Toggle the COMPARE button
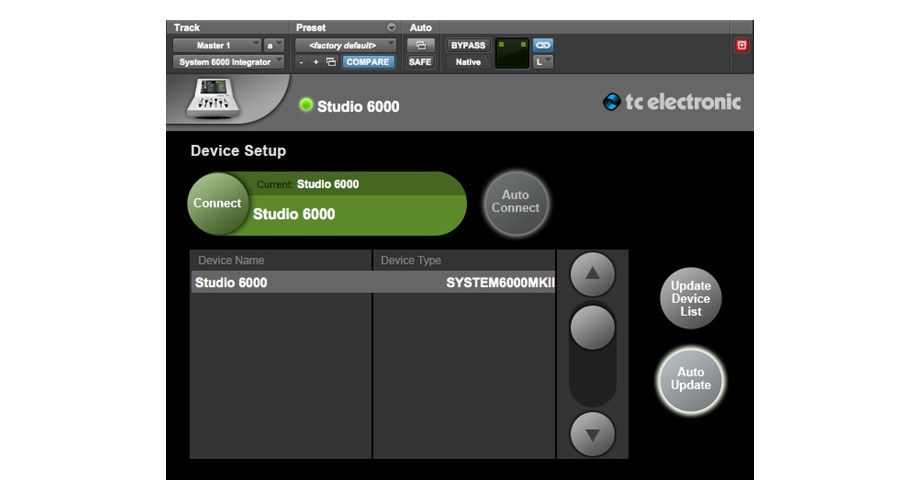 [367, 62]
